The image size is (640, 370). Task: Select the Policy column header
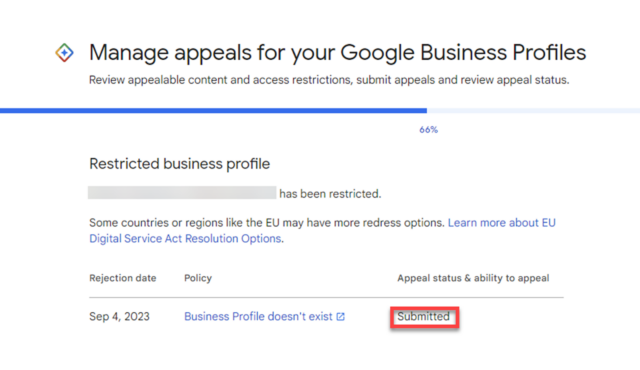click(x=198, y=278)
